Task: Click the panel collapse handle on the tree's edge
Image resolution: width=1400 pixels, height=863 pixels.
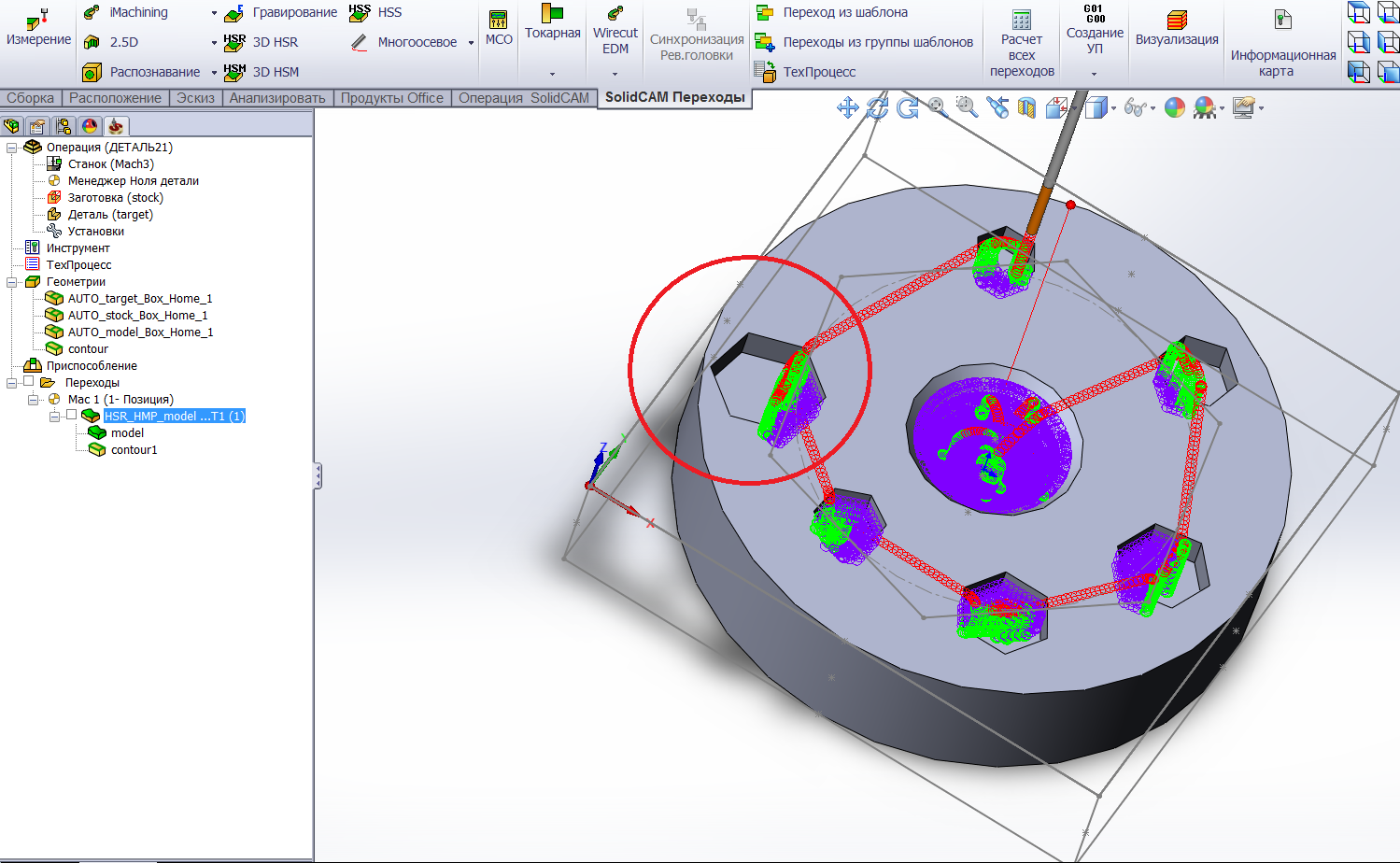Action: [318, 476]
